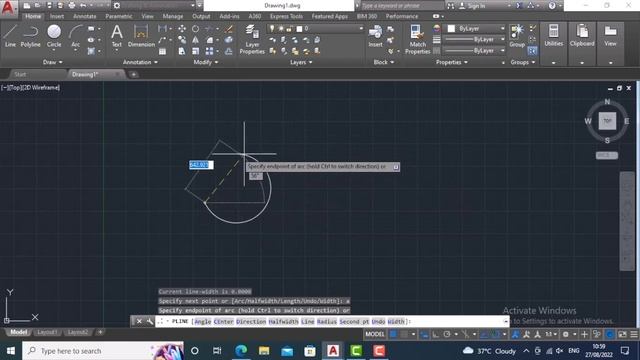Expand the Block panel
640x360 pixels.
coord(384,62)
